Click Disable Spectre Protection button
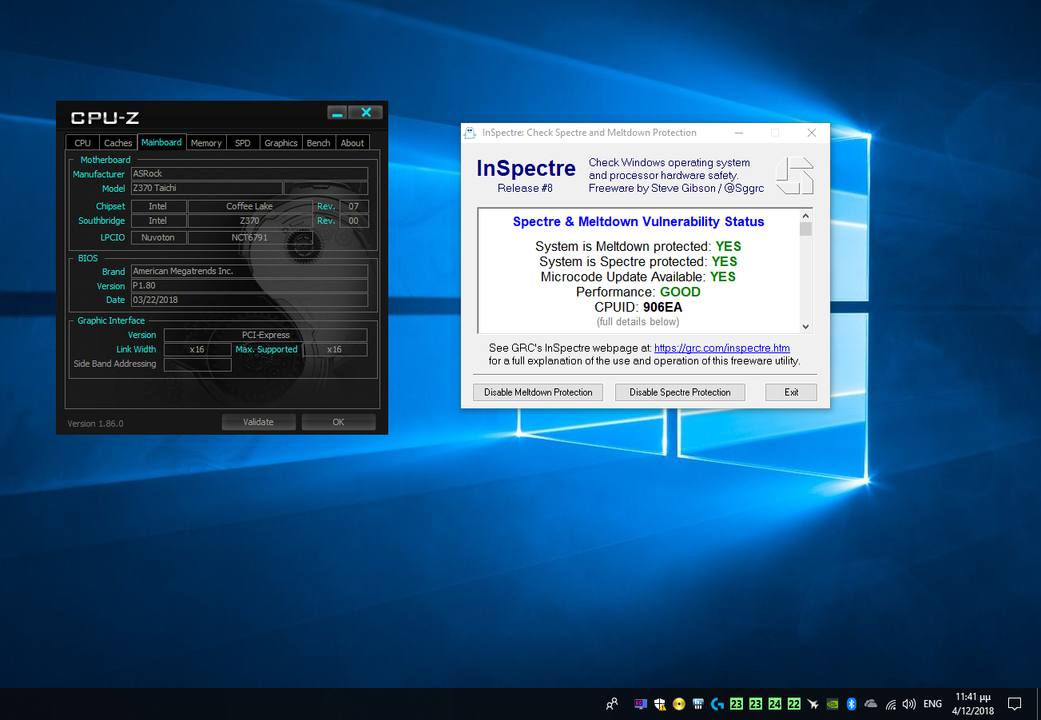 [680, 392]
